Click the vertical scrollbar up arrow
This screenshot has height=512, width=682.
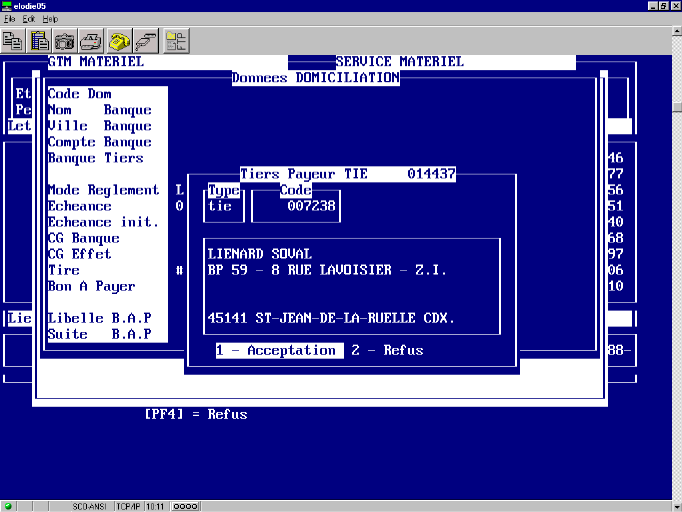pyautogui.click(x=677, y=31)
